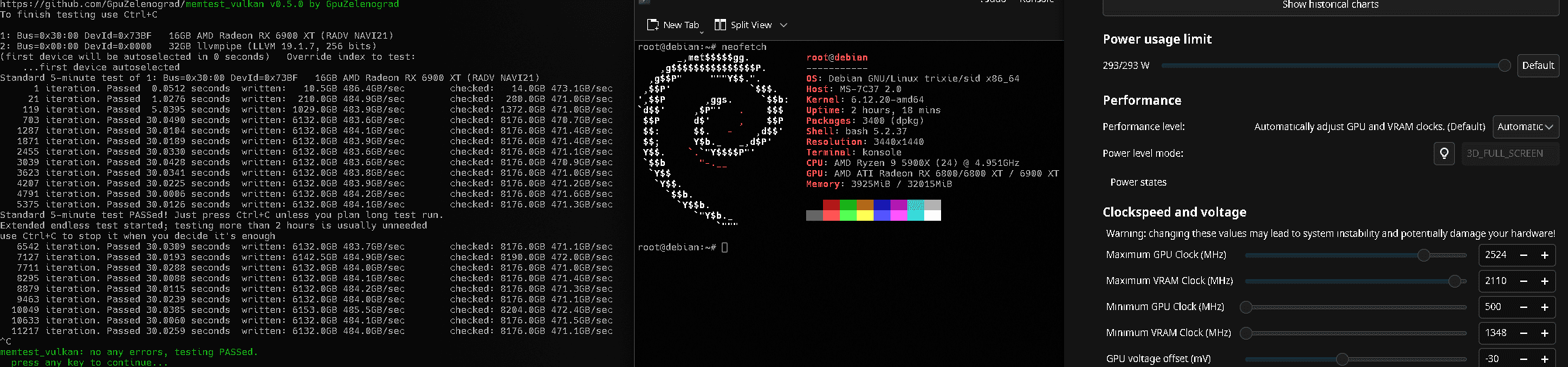Image resolution: width=1568 pixels, height=367 pixels.
Task: Increase Maximum VRAM Clock with the plus button
Action: pyautogui.click(x=1545, y=281)
